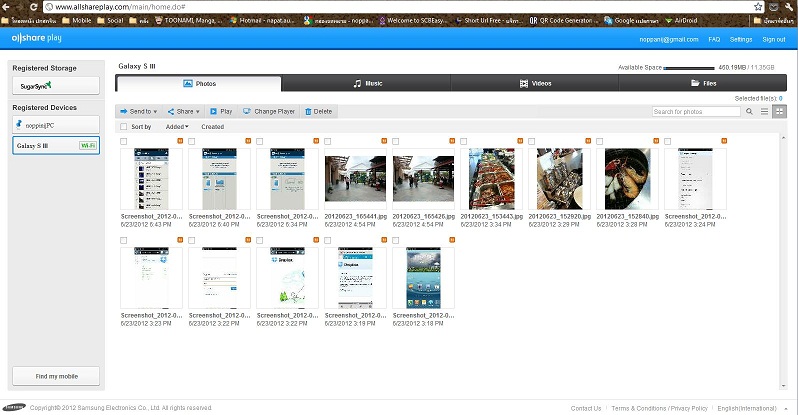Select the Galaxy S III device
Viewport: 798px width, 415px height.
(56, 146)
